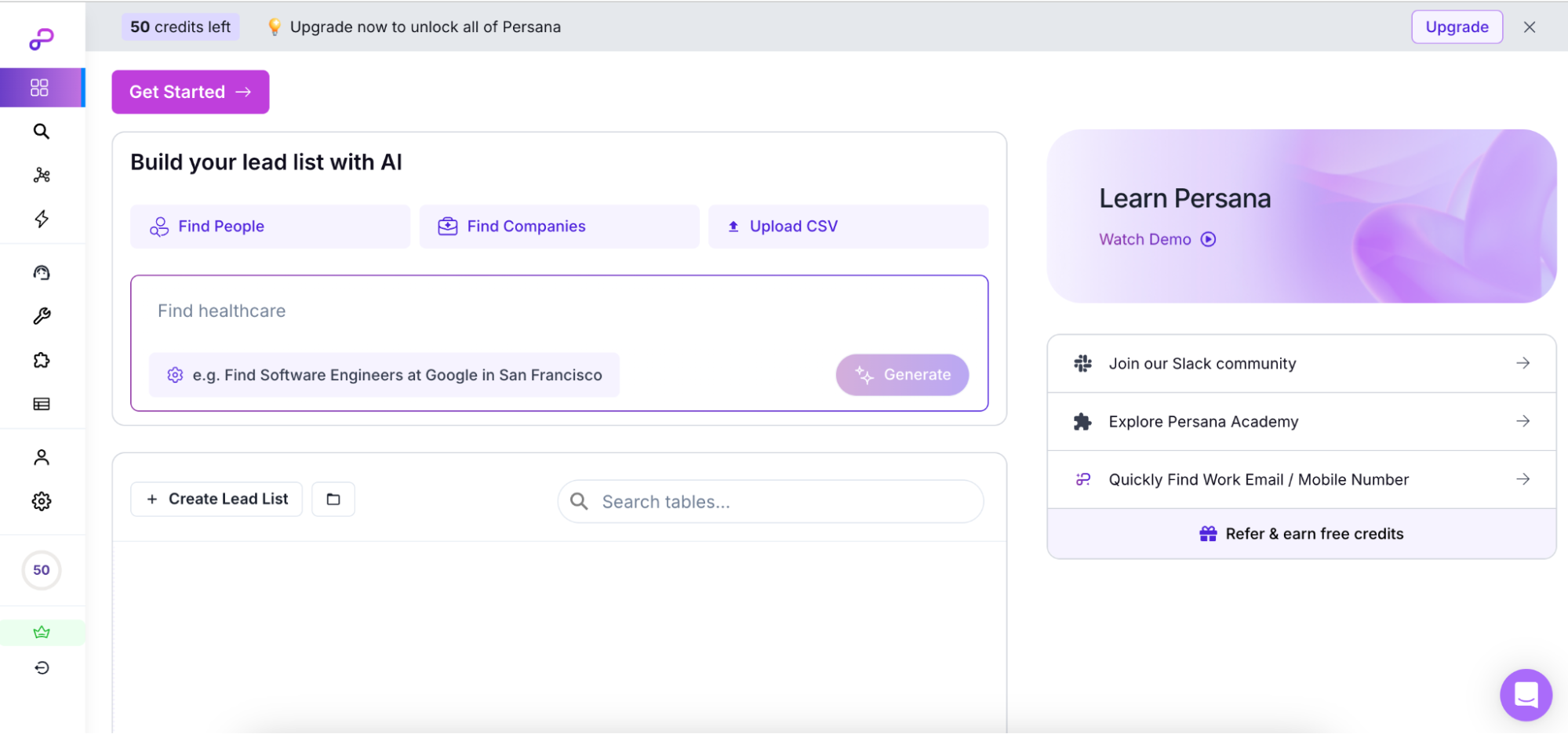Open the search magnifier icon in sidebar

tap(42, 131)
